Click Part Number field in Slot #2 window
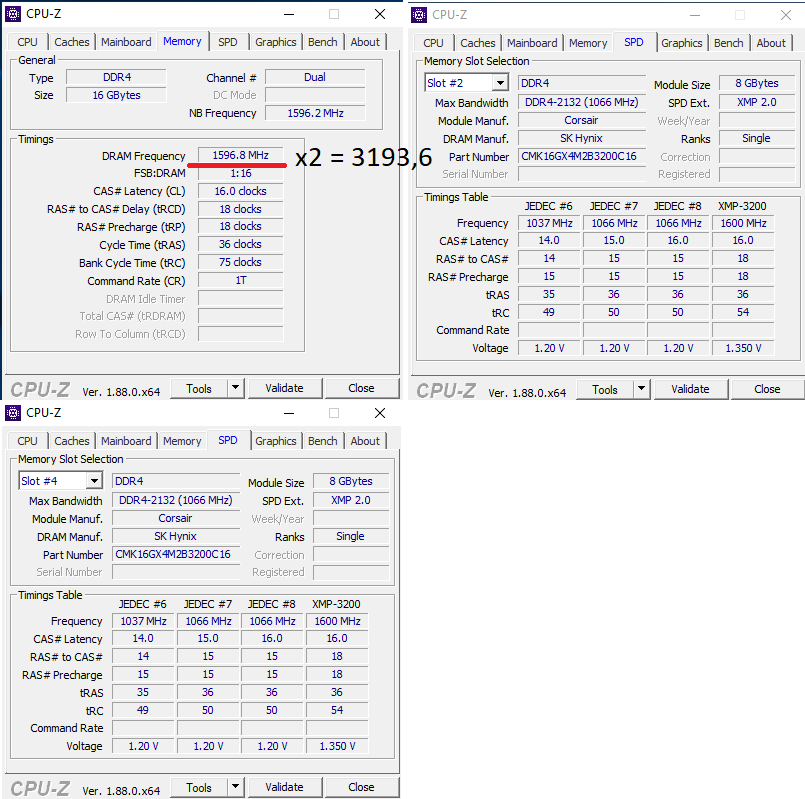The height and width of the screenshot is (799, 805). (x=582, y=156)
